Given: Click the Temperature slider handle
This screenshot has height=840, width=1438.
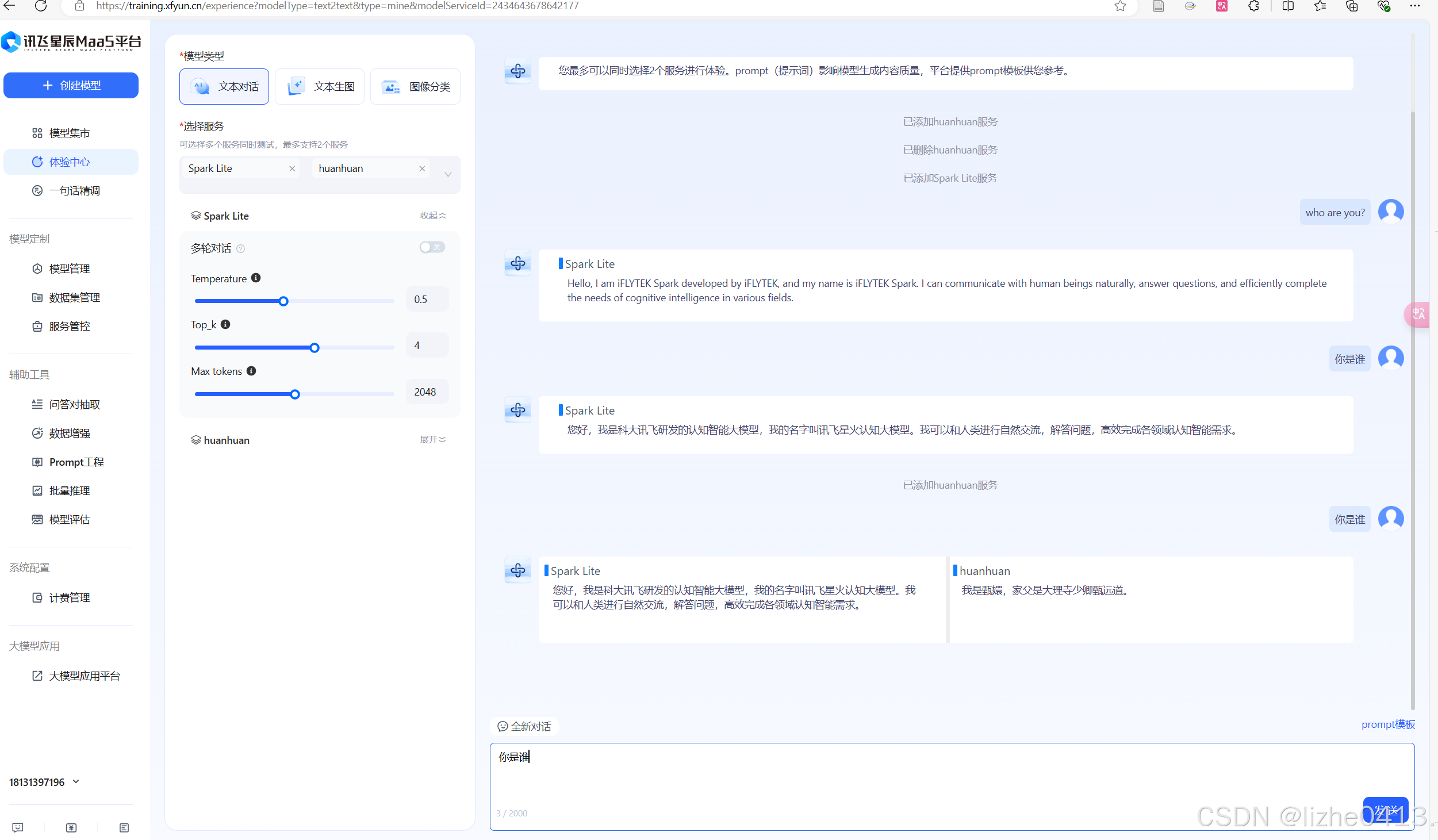Looking at the screenshot, I should tap(283, 301).
